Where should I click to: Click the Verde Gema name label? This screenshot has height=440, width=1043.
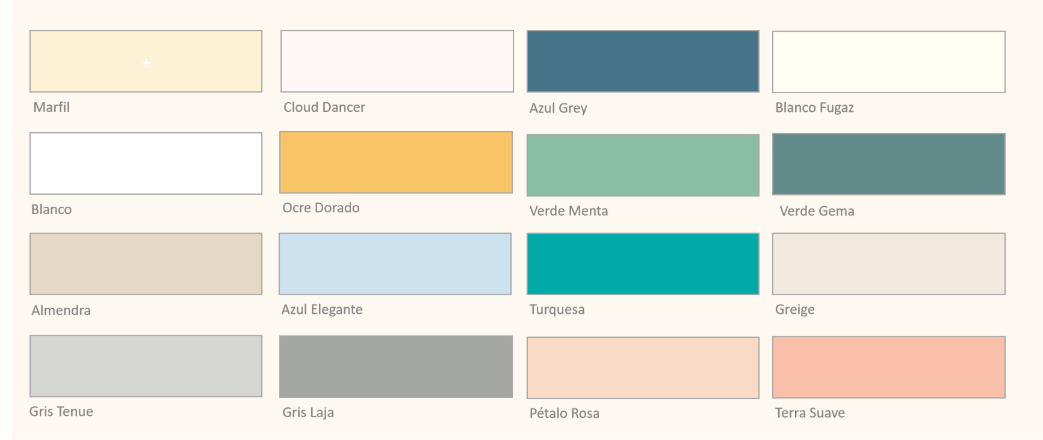pyautogui.click(x=816, y=211)
